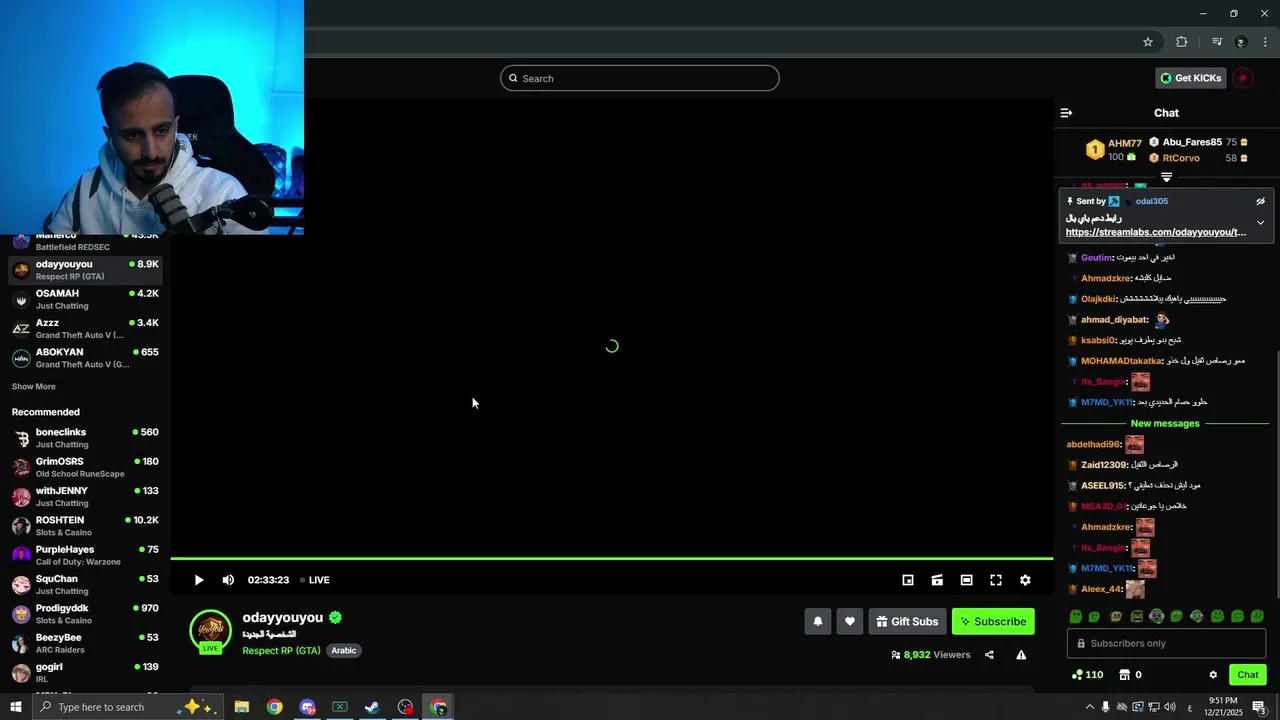Expand the gift leaderboard arrow
The height and width of the screenshot is (720, 1280).
click(x=1166, y=177)
